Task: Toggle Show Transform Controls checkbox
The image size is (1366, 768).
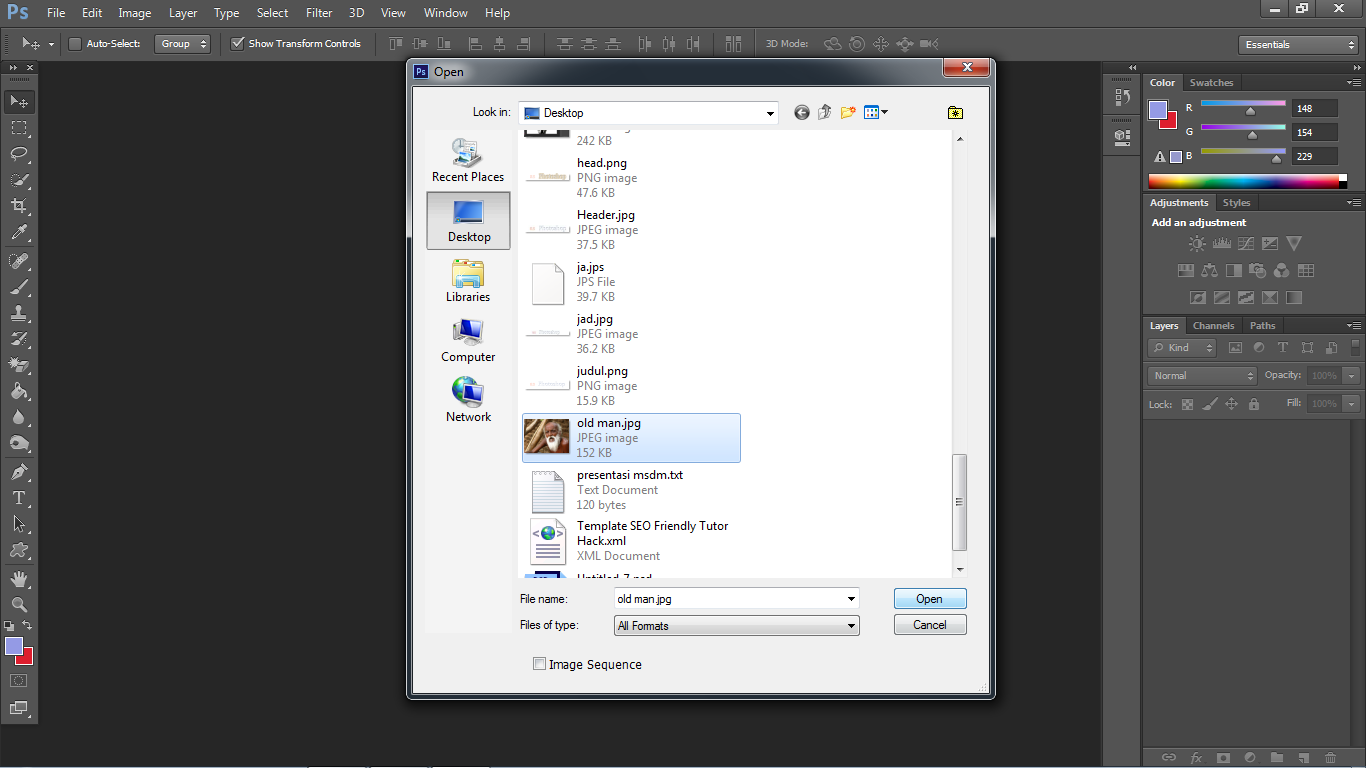Action: pyautogui.click(x=237, y=44)
